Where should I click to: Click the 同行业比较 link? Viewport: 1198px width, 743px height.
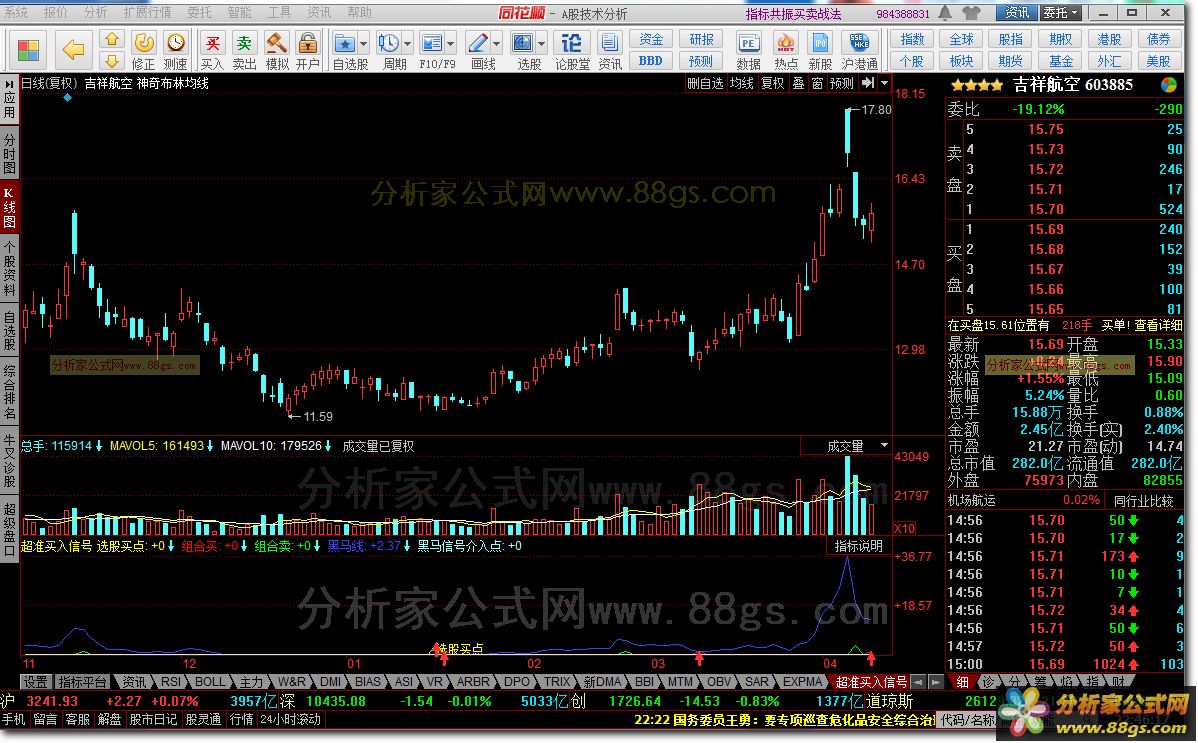[1144, 501]
